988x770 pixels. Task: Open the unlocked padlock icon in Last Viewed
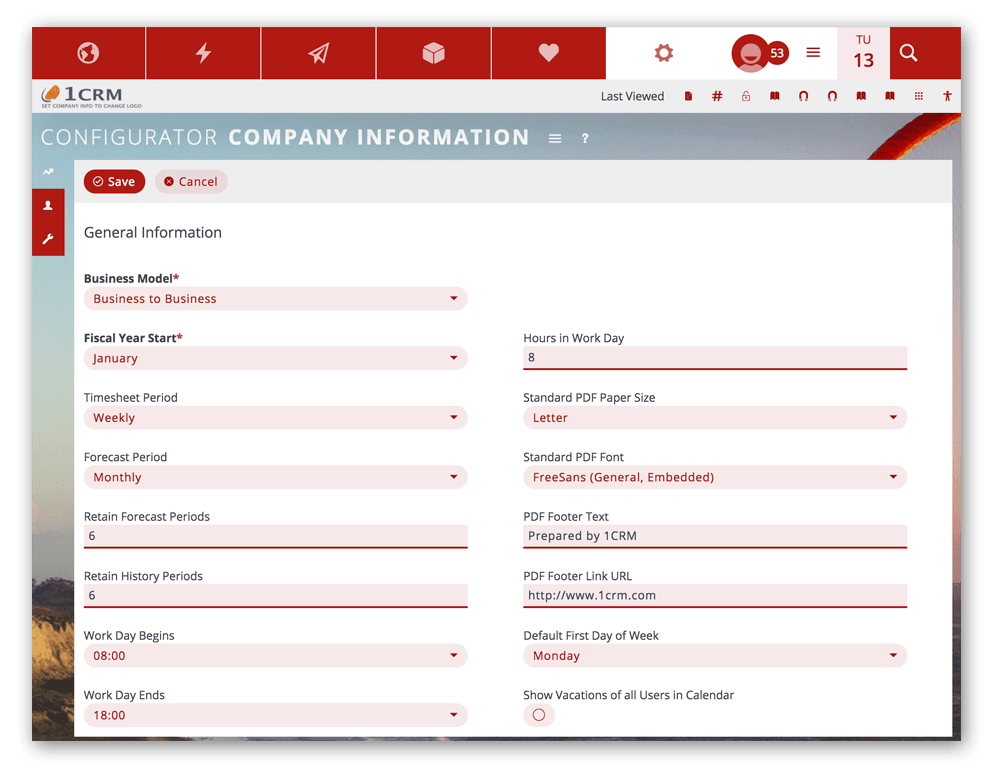tap(746, 96)
